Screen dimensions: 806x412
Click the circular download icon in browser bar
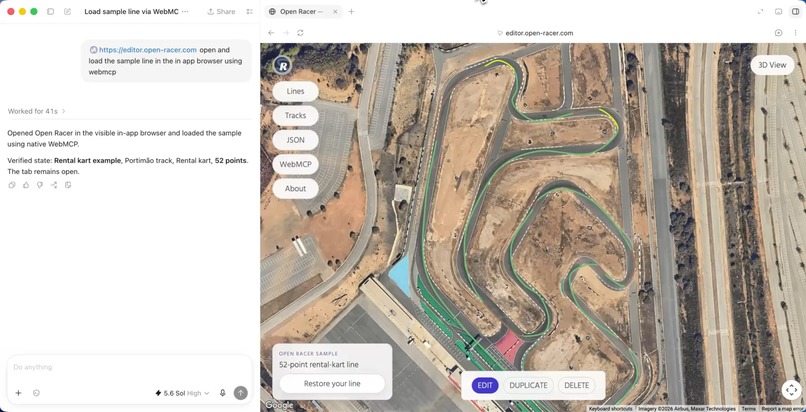click(x=778, y=32)
